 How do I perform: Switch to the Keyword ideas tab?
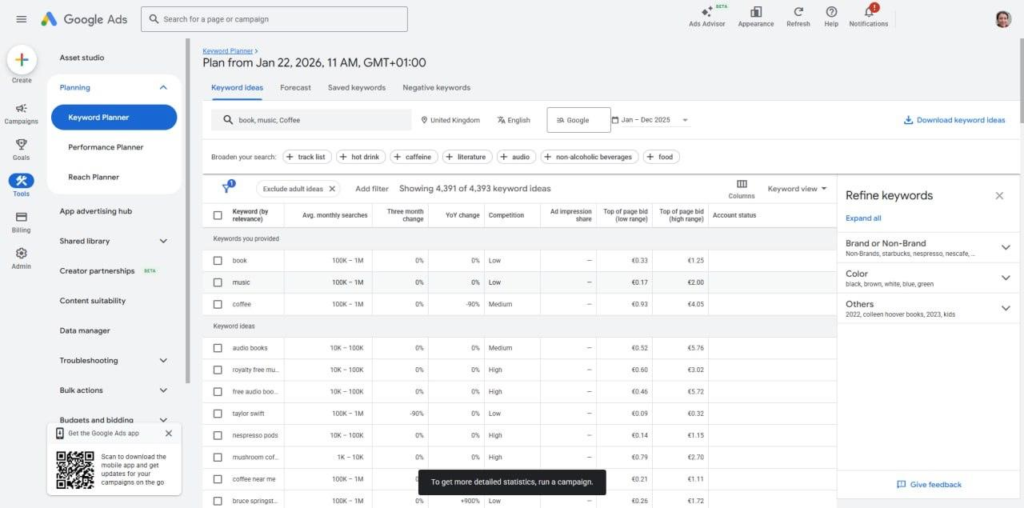(x=237, y=87)
